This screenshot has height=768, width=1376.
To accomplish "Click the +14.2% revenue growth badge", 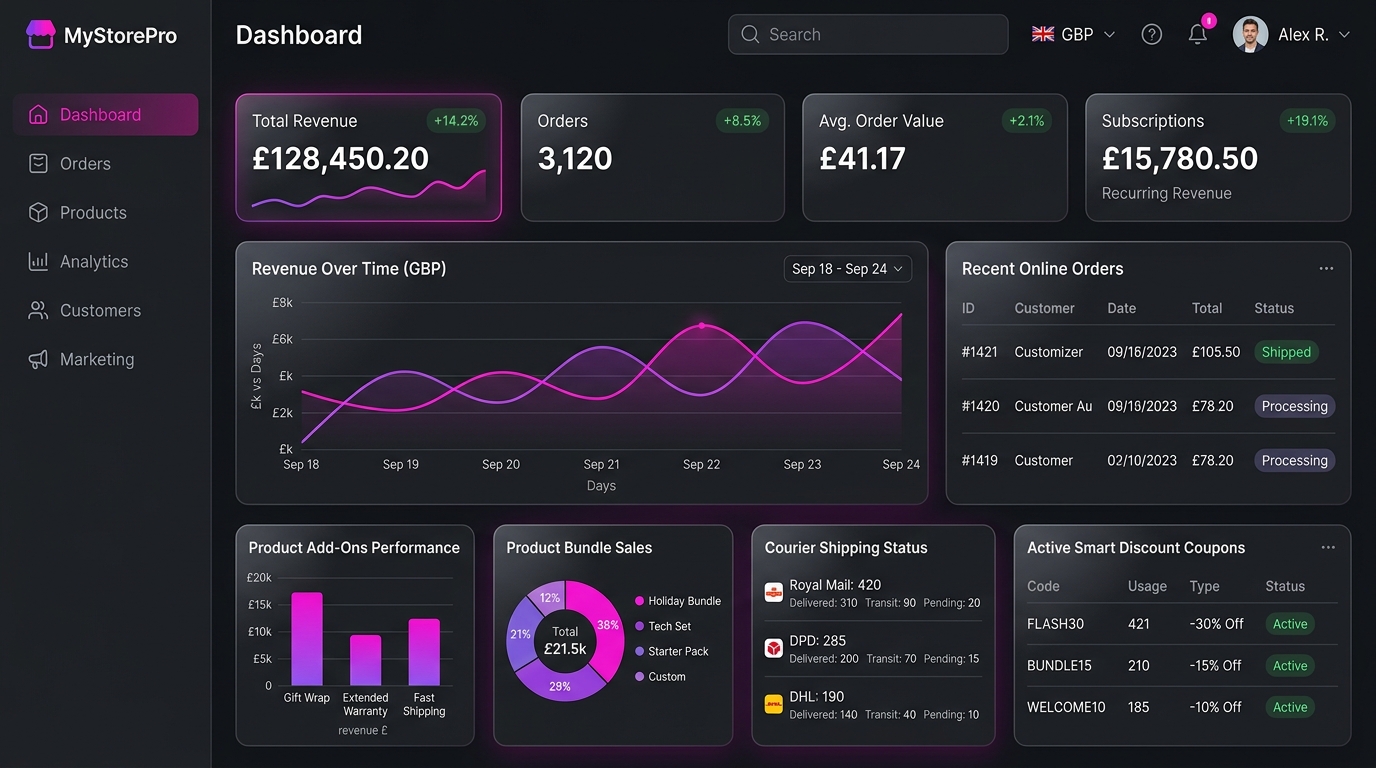I will (x=456, y=121).
